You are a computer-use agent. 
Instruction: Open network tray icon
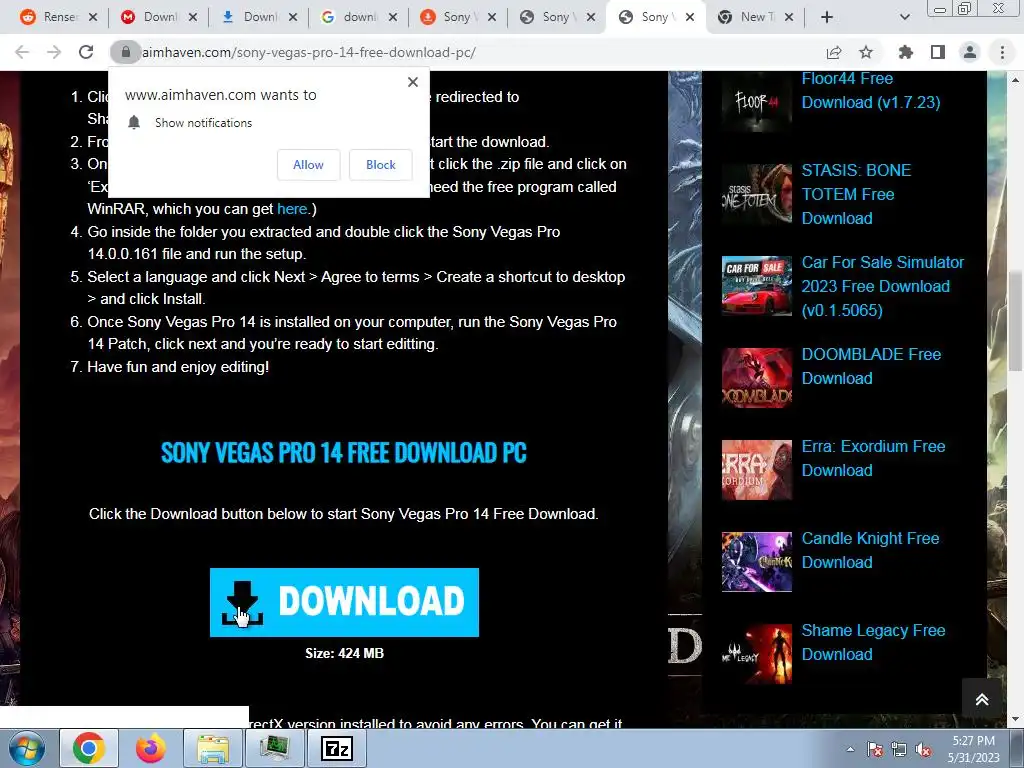(899, 750)
